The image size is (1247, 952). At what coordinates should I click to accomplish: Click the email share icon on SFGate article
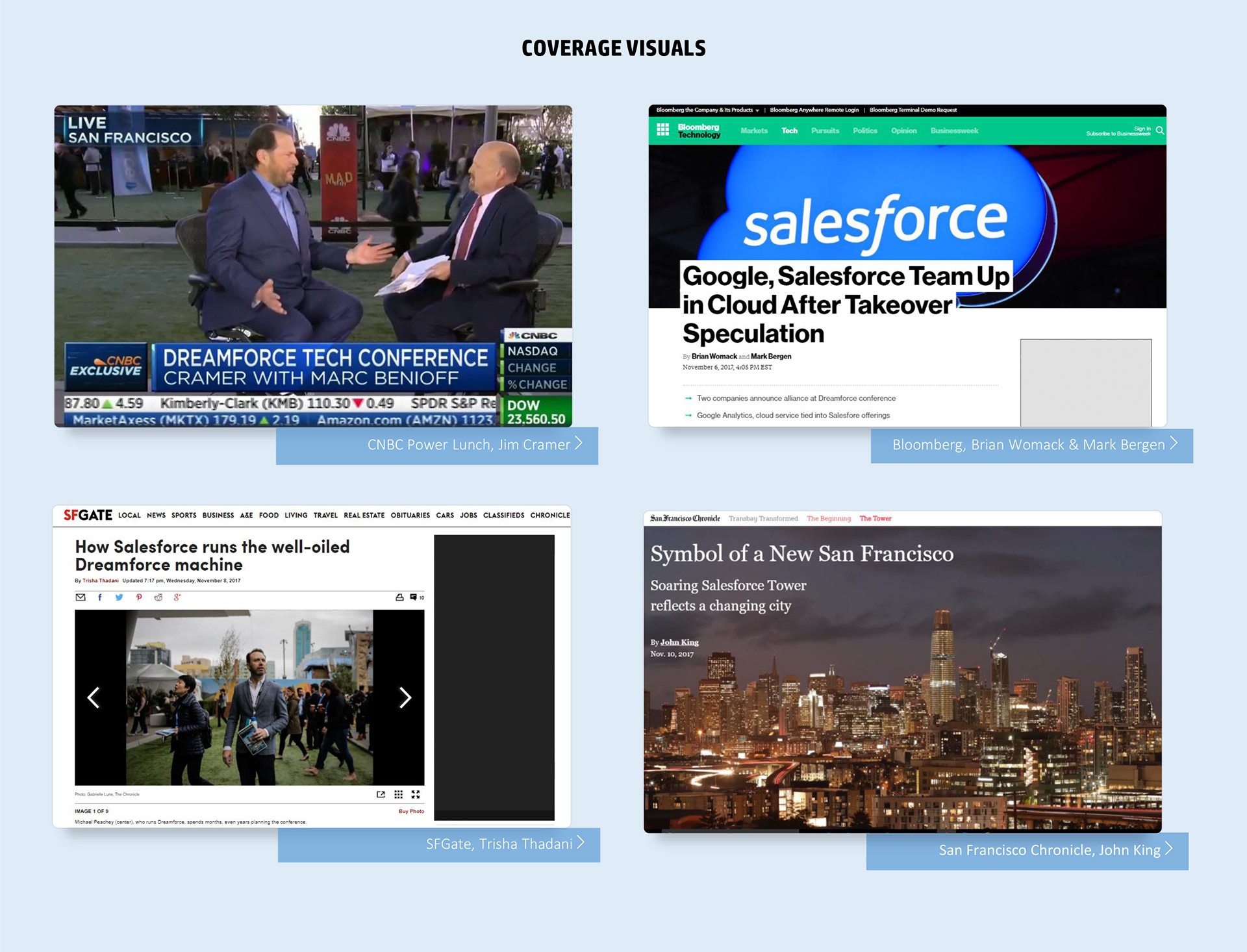coord(81,597)
